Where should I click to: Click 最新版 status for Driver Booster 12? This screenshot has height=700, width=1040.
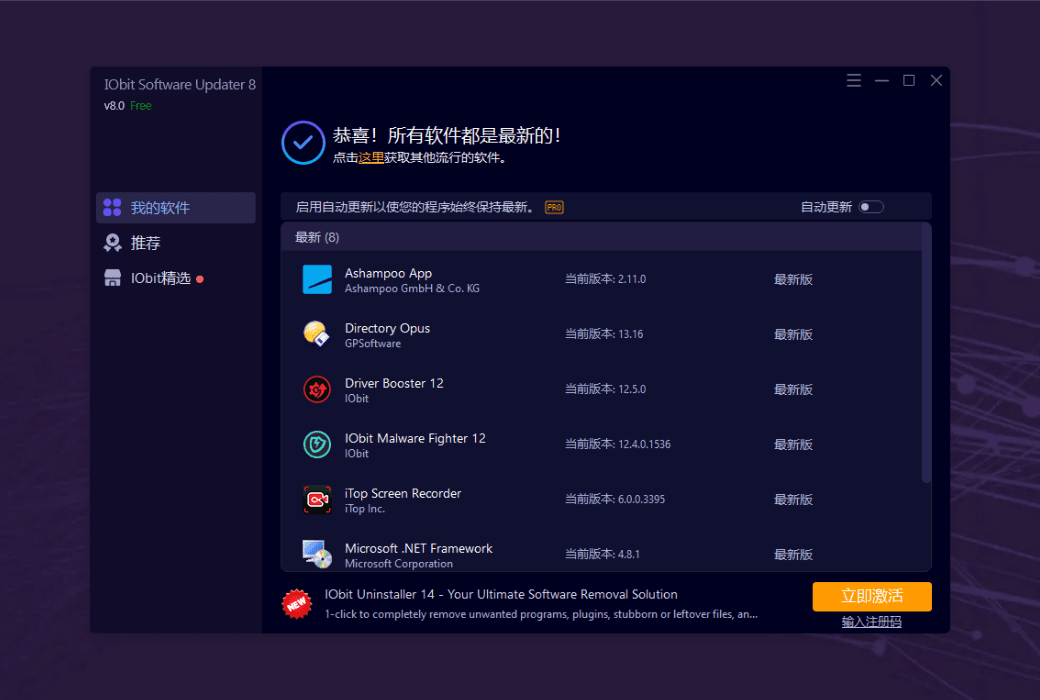[x=793, y=390]
